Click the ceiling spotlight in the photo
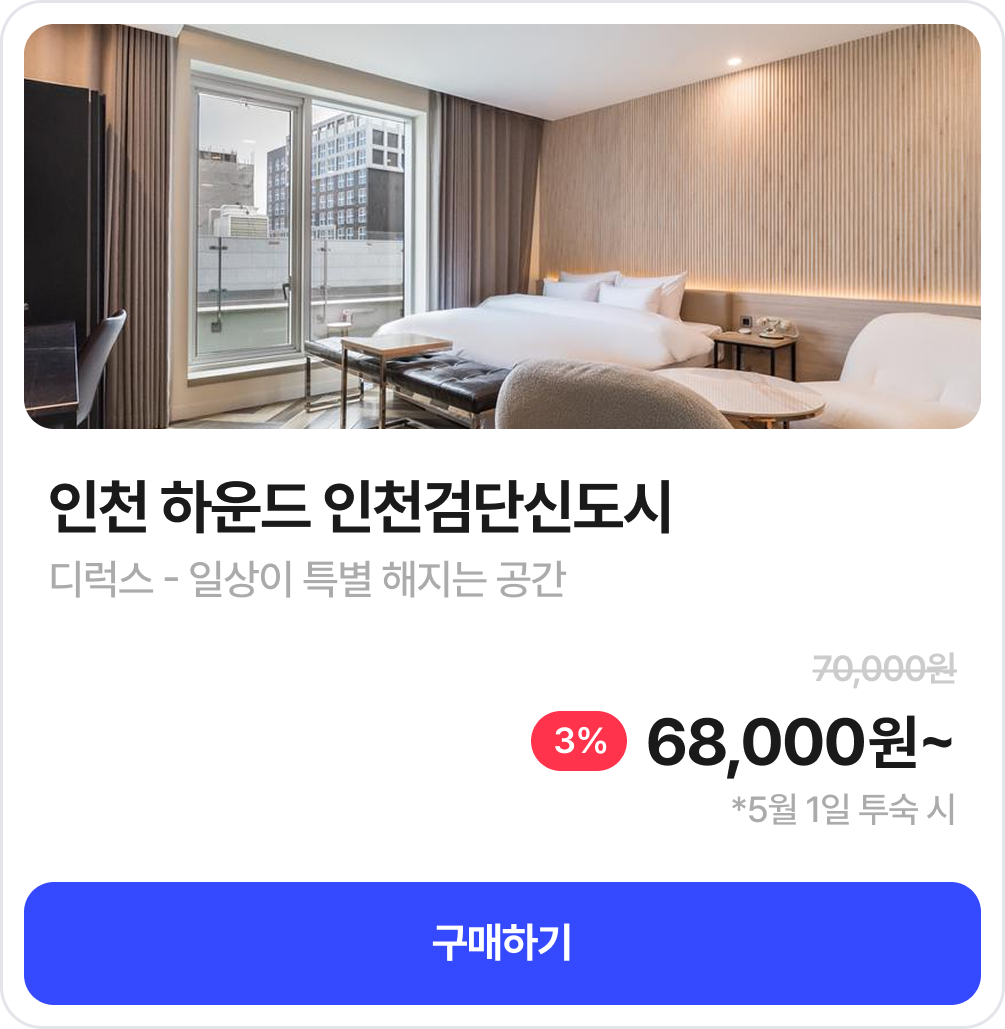Image resolution: width=1005 pixels, height=1029 pixels. click(734, 62)
